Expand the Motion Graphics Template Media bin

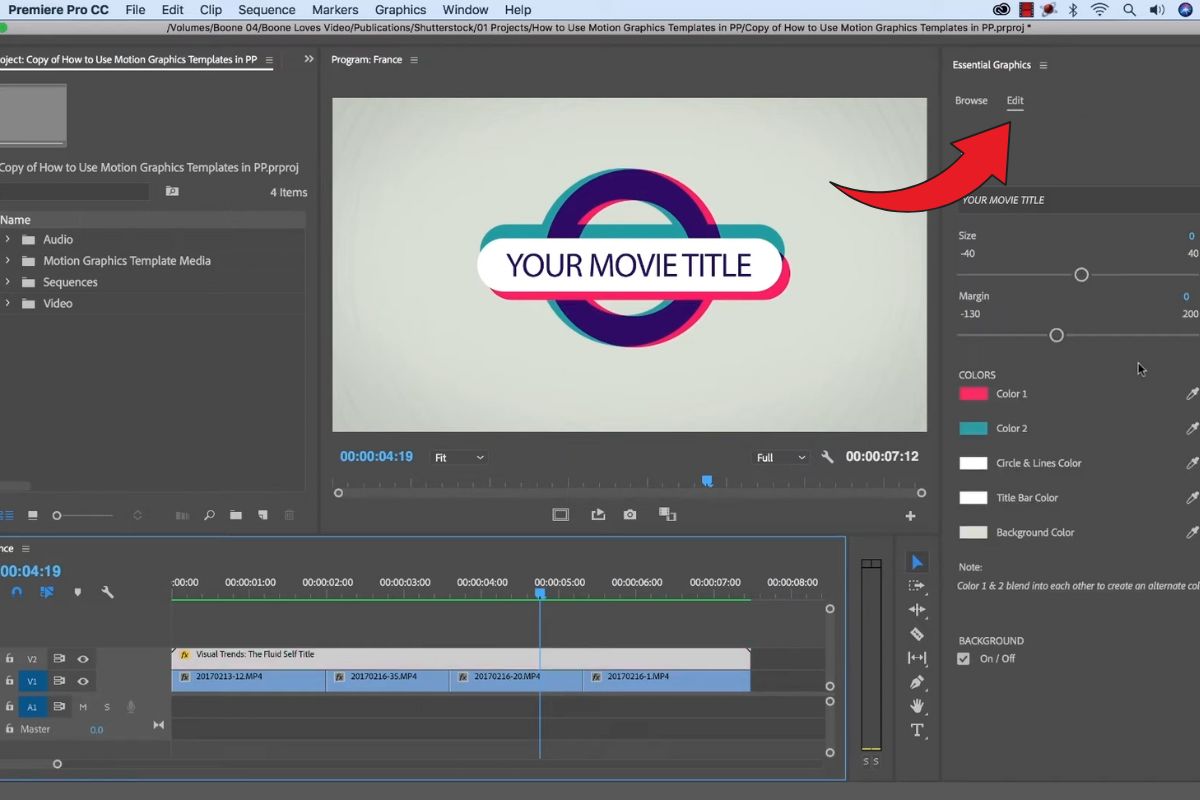click(x=7, y=261)
